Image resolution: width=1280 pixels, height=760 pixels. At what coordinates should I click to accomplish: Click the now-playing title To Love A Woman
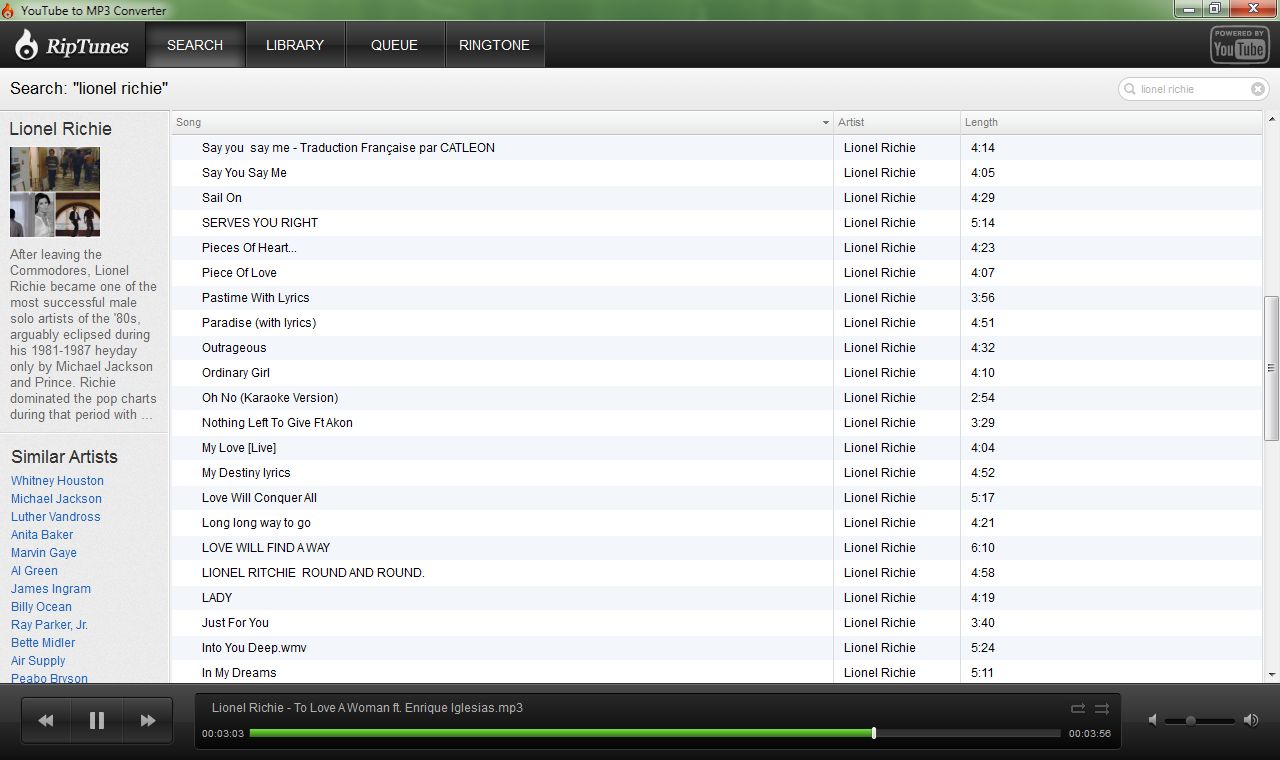point(367,708)
